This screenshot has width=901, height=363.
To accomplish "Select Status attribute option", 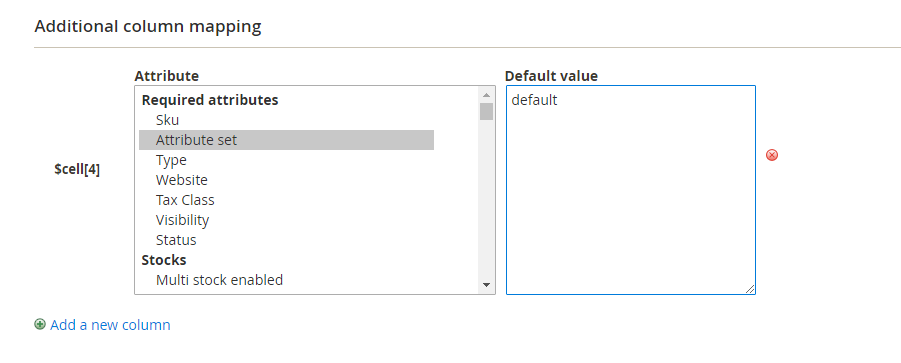I will tap(286, 240).
